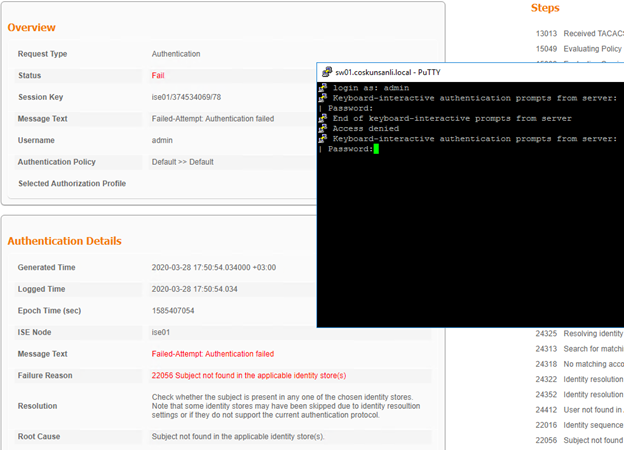
Task: Click logged time value '2020-03-28 17:50:54.034'
Action: [x=194, y=289]
